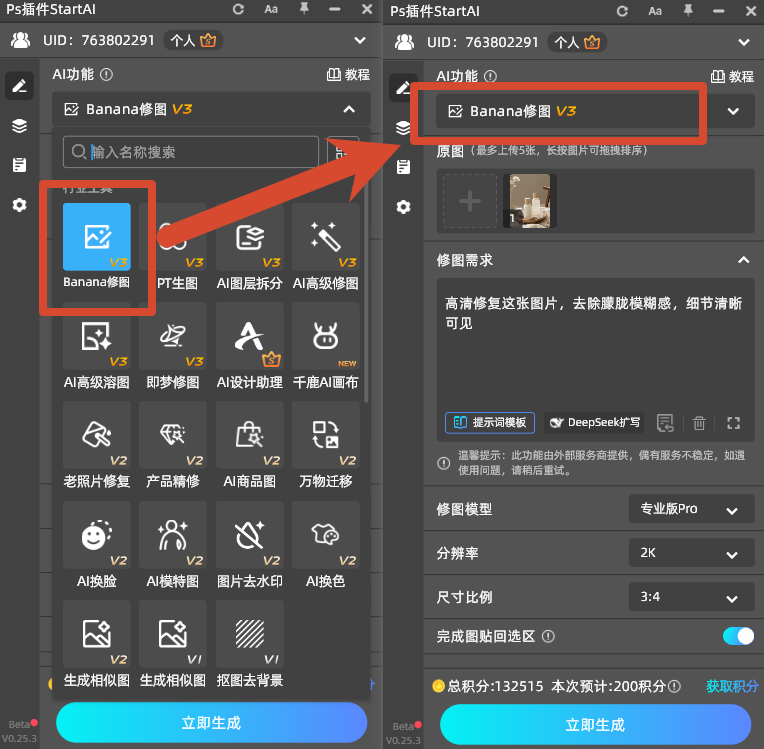Expand the prompt box to fullscreen
764x749 pixels.
tap(733, 423)
